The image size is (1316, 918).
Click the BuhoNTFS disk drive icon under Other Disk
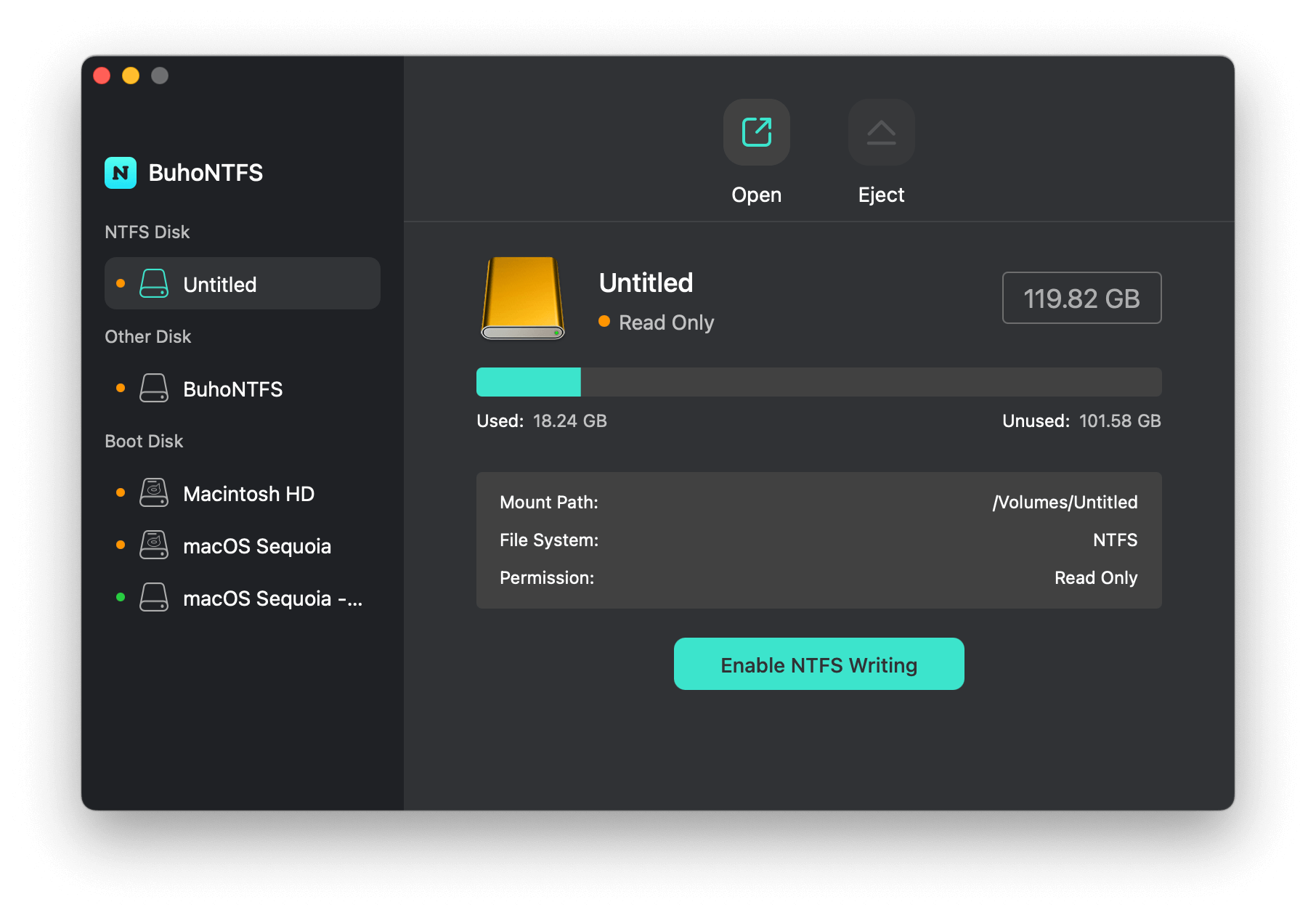154,389
